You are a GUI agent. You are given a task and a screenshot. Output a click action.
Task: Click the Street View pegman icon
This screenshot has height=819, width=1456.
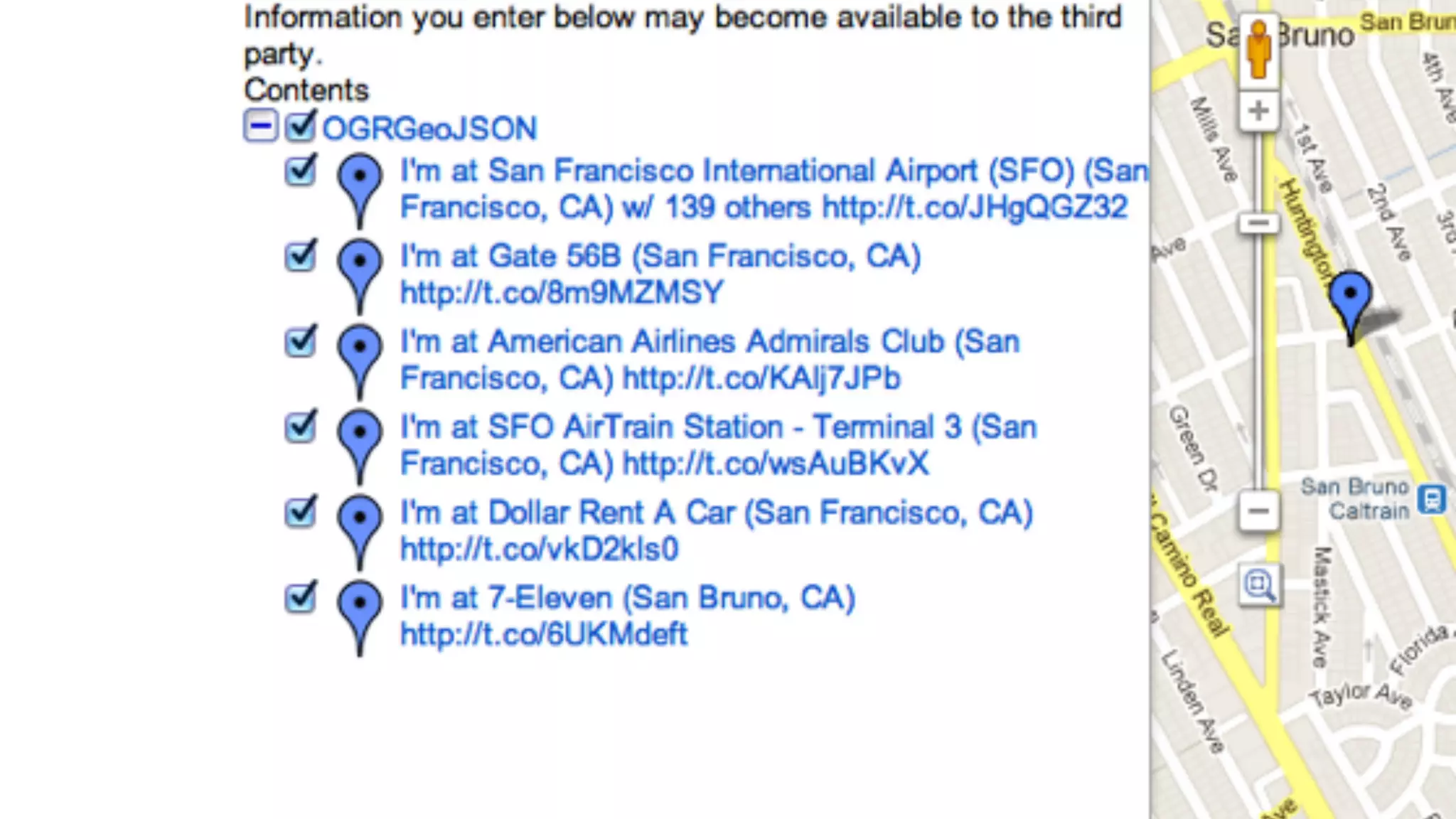(1258, 48)
